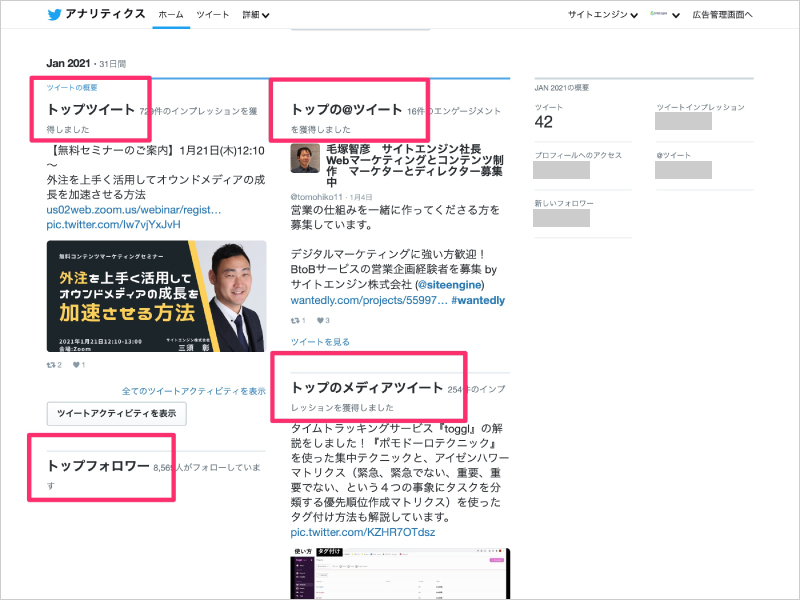Image resolution: width=800 pixels, height=600 pixels.
Task: Open the サイトエンジン account dropdown
Action: tap(603, 15)
